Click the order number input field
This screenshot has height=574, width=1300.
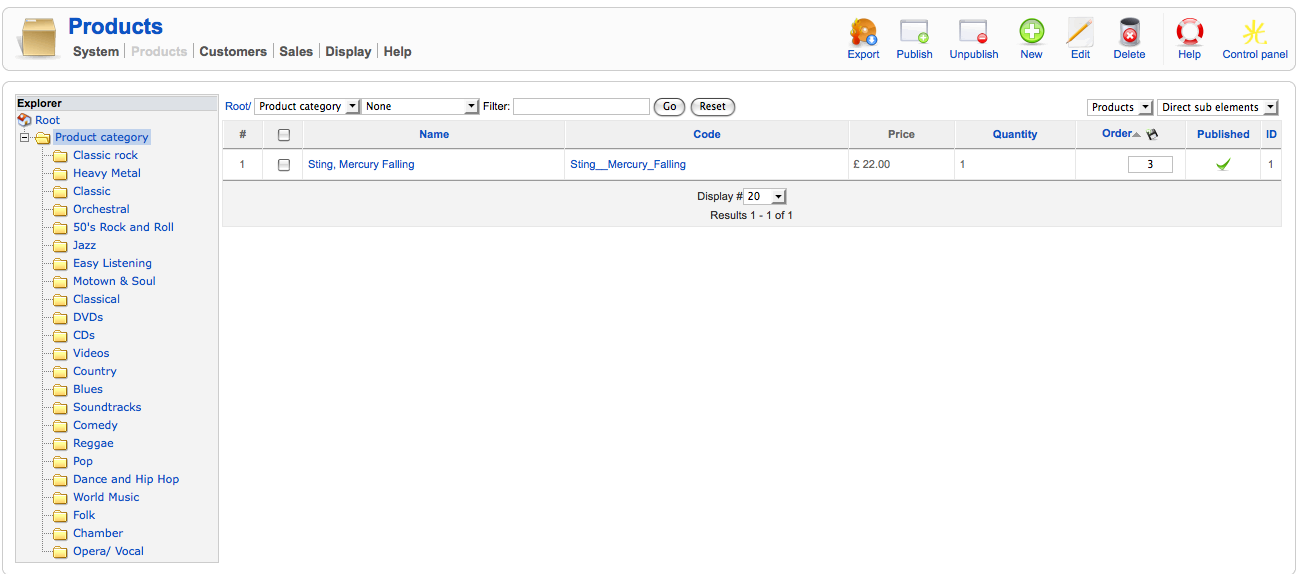pyautogui.click(x=1150, y=165)
